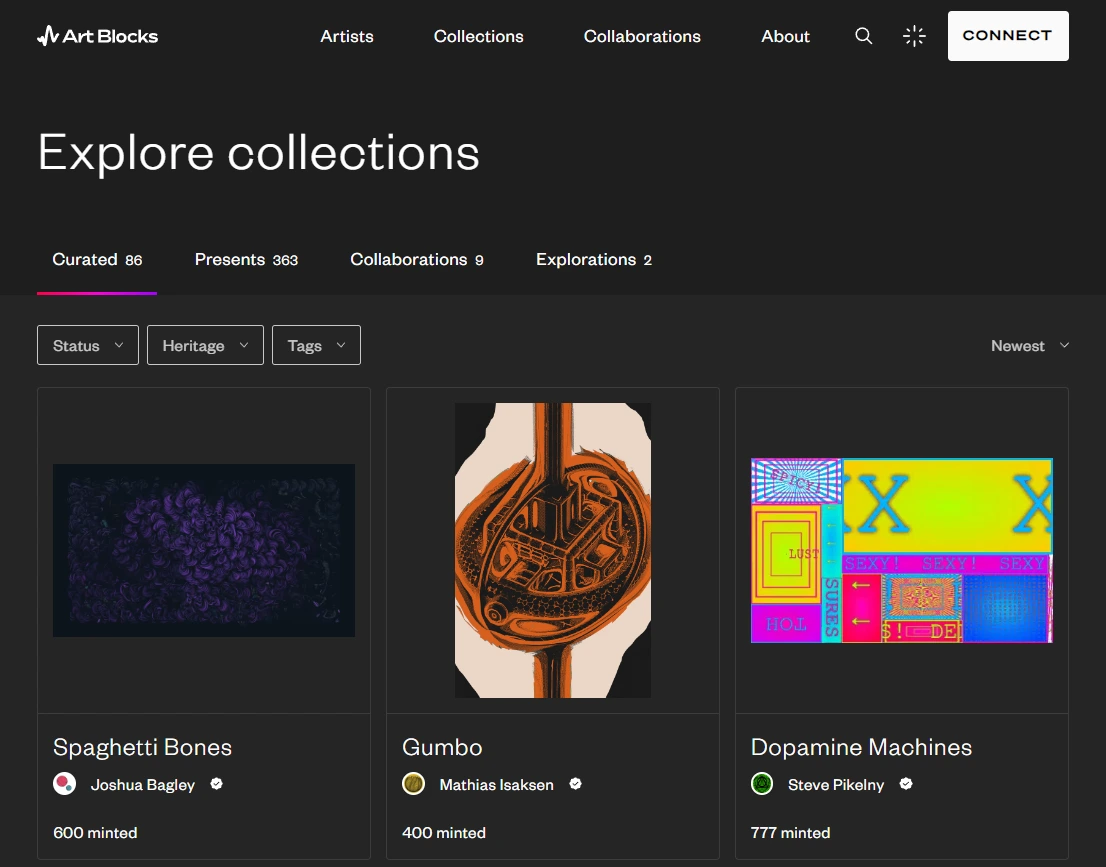
Task: Click verified badge next to Mathias Isaksen
Action: (x=576, y=784)
